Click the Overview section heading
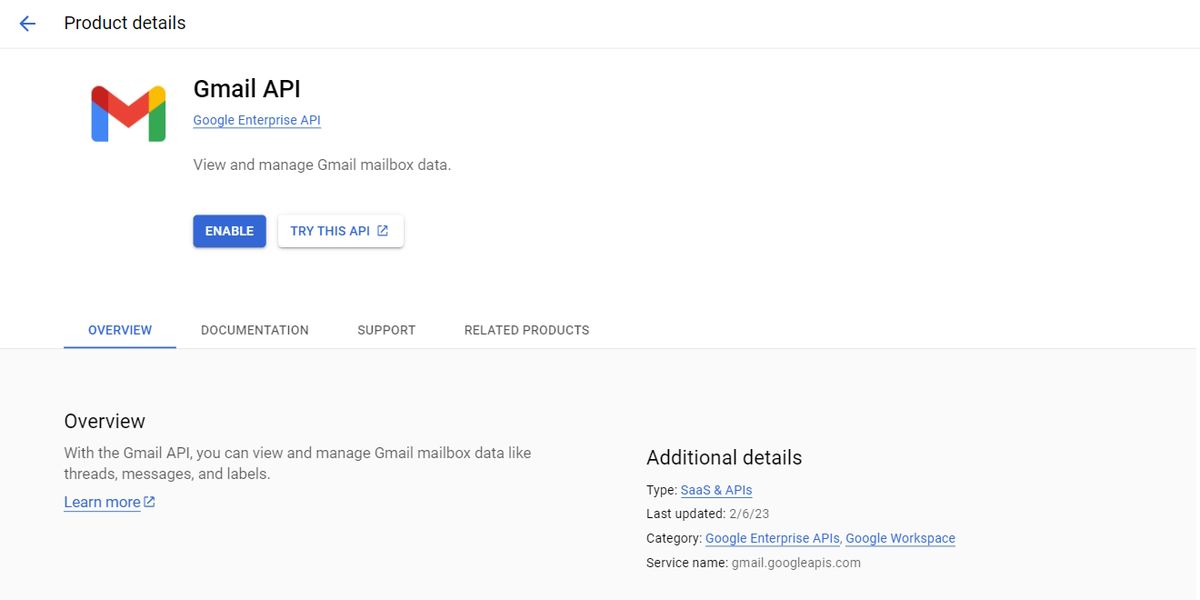Viewport: 1200px width, 600px height. pos(105,421)
